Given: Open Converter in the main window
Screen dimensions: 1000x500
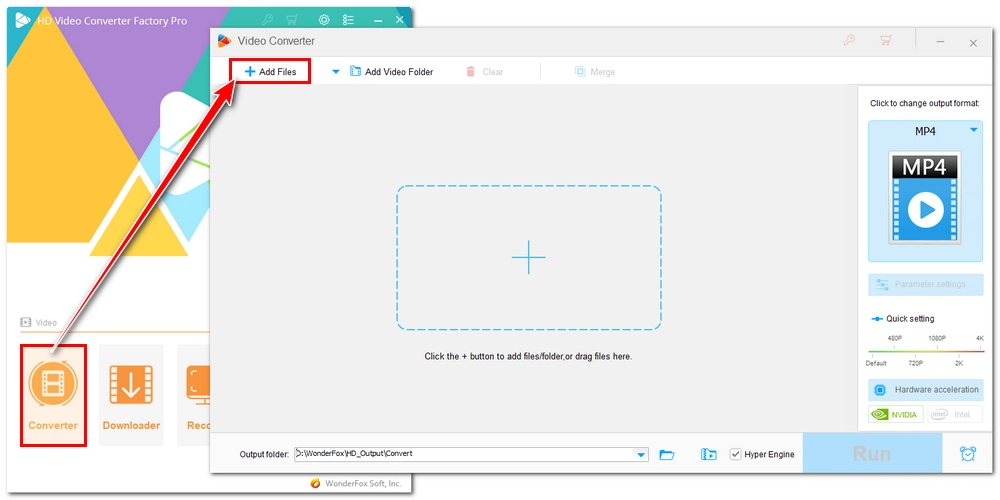Looking at the screenshot, I should coord(53,395).
